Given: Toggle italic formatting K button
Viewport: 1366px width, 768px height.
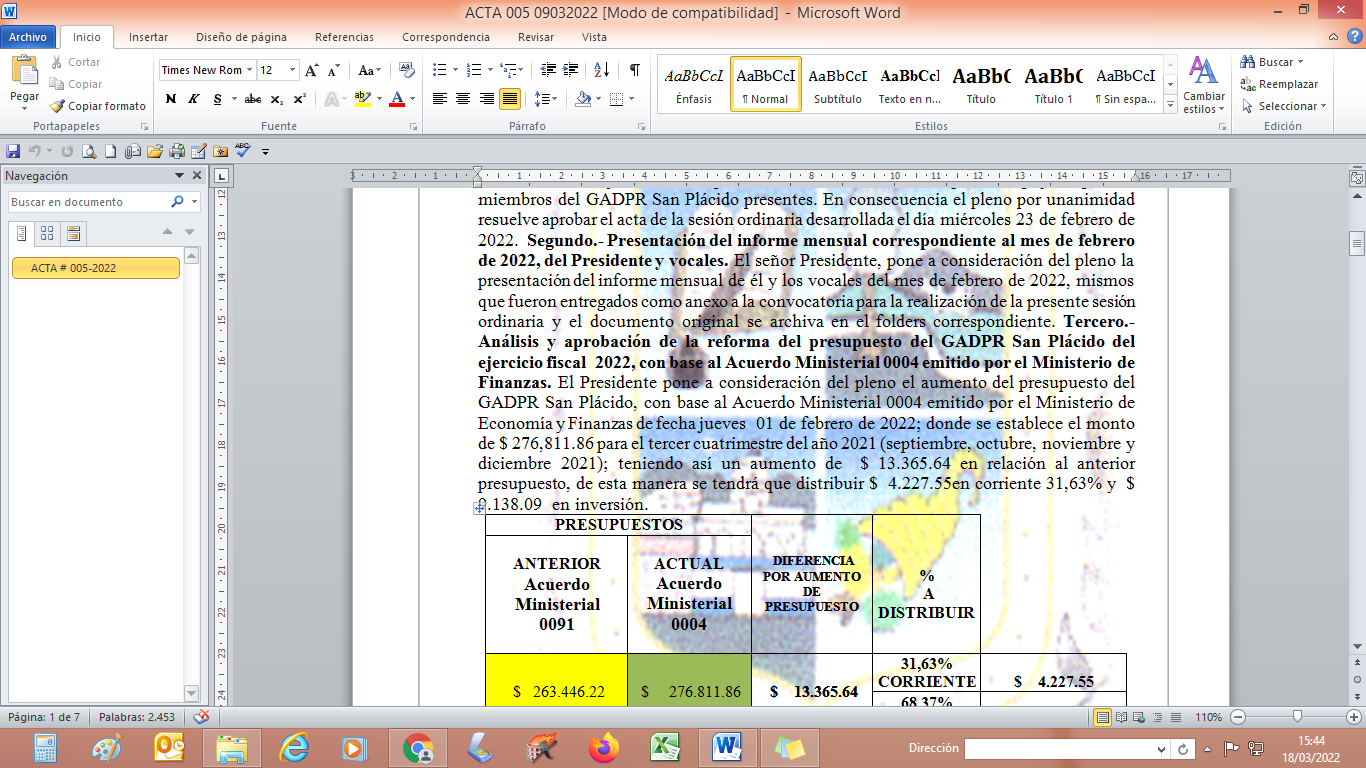Looking at the screenshot, I should 194,99.
